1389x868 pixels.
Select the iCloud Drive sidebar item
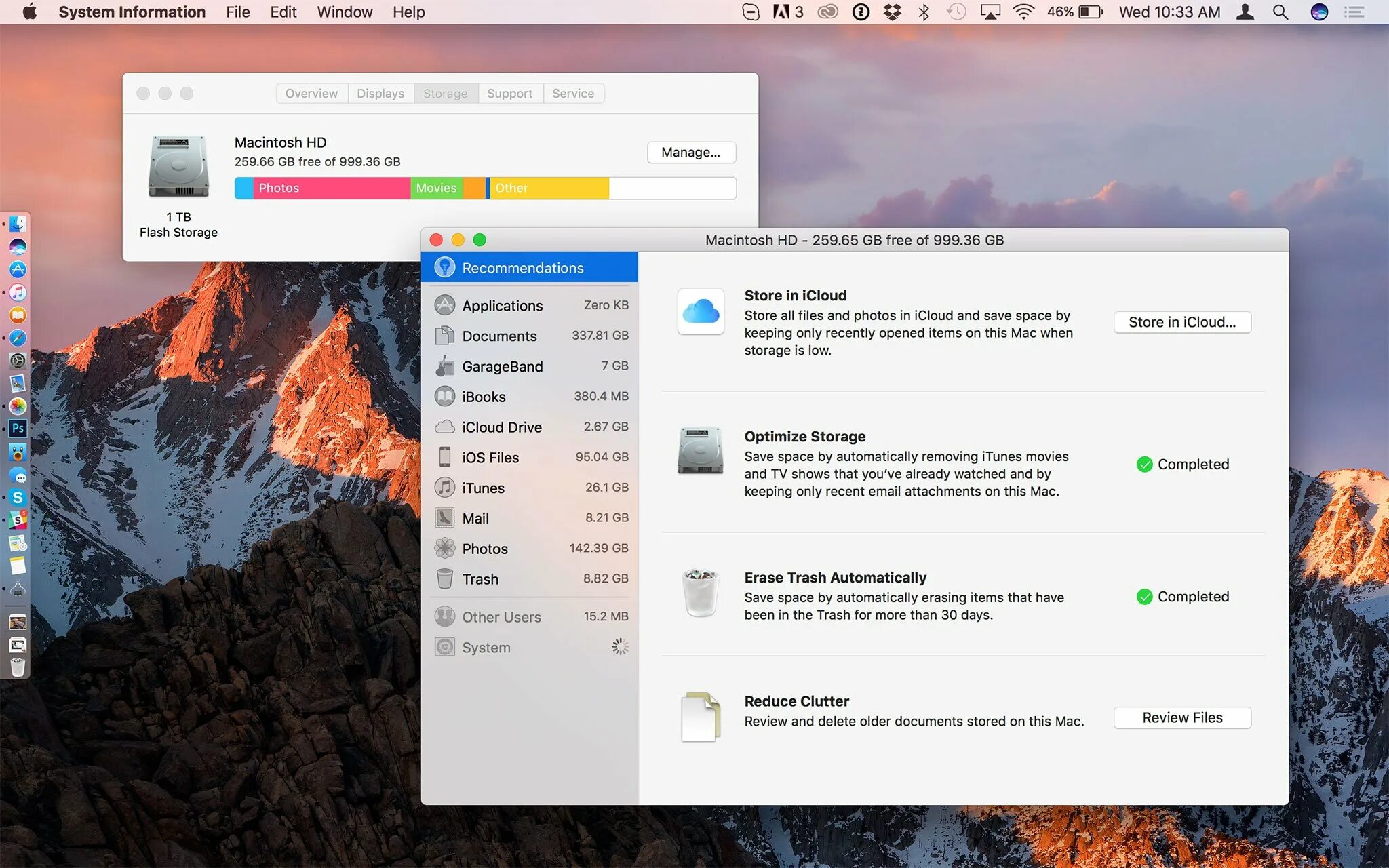pos(501,427)
